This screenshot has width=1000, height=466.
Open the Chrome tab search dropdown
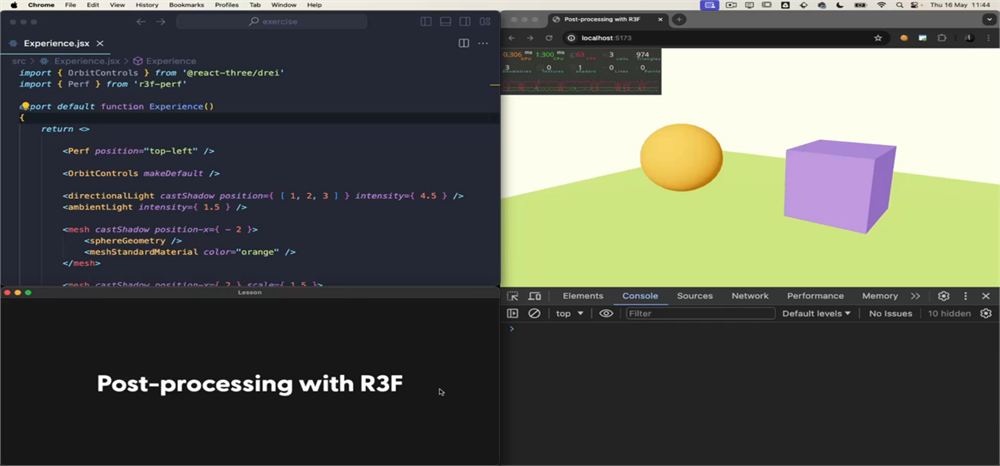point(988,19)
